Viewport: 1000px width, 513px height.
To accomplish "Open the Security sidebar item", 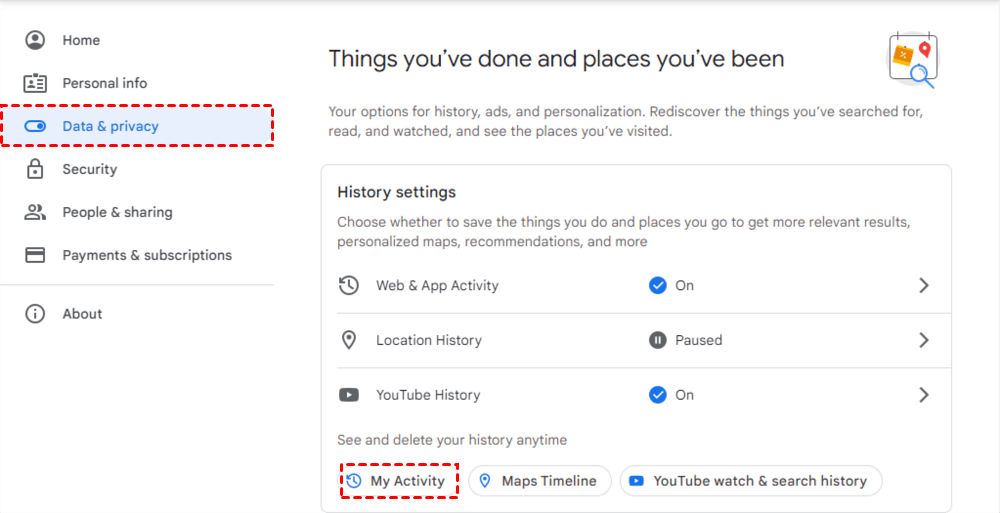I will pyautogui.click(x=89, y=169).
